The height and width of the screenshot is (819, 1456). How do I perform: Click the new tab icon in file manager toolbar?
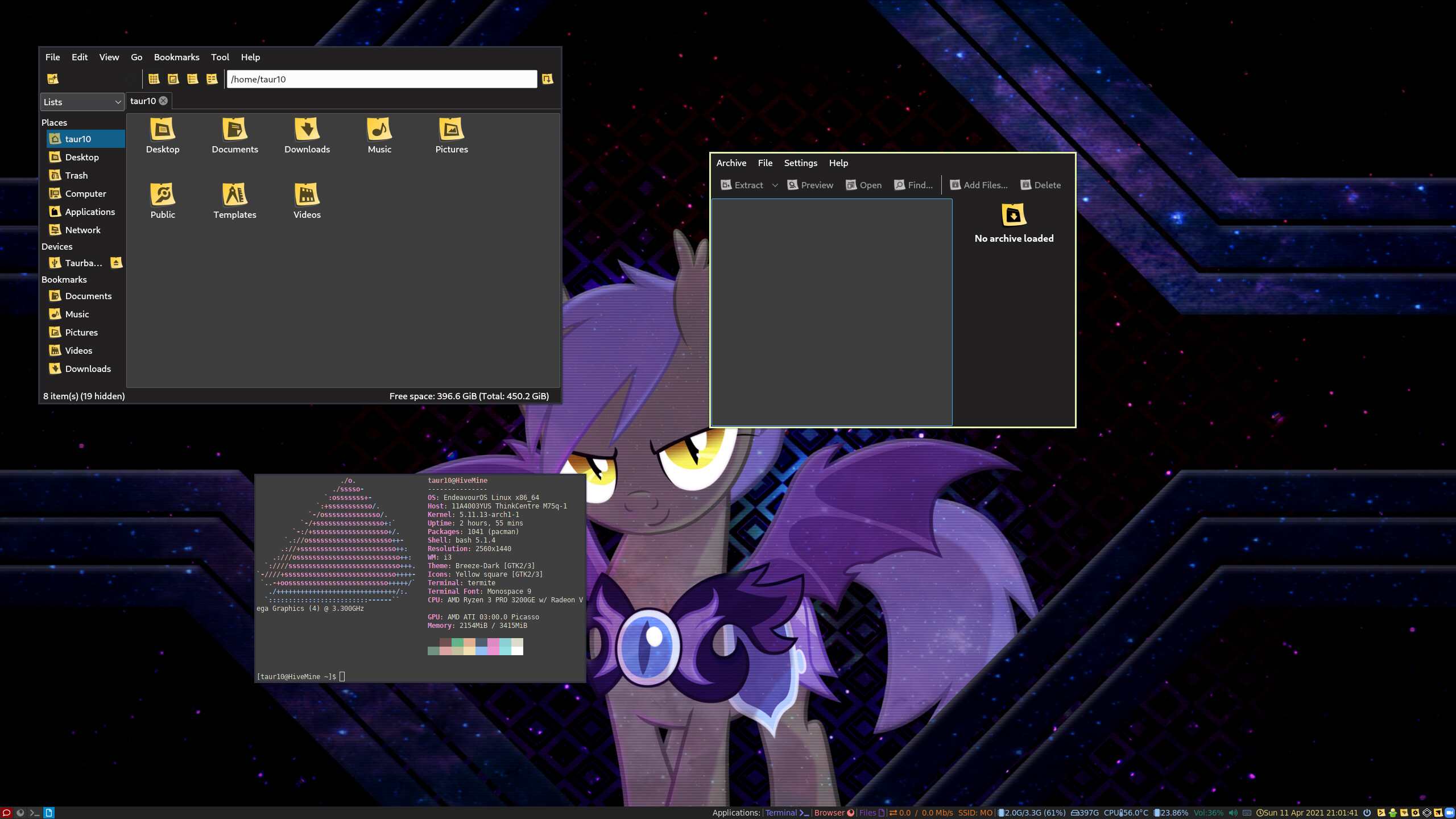point(53,79)
